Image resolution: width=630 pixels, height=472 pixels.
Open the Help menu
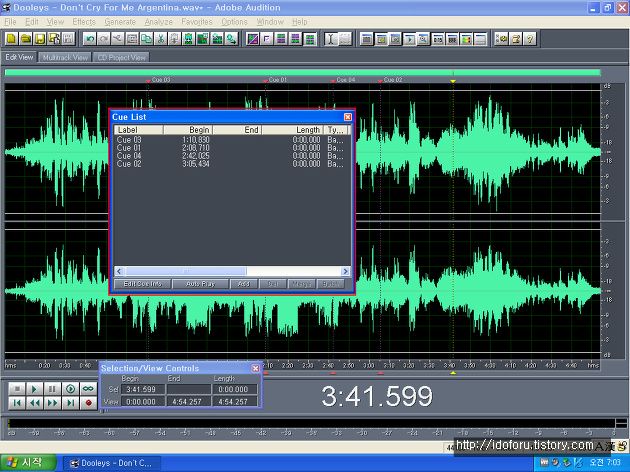pyautogui.click(x=300, y=22)
